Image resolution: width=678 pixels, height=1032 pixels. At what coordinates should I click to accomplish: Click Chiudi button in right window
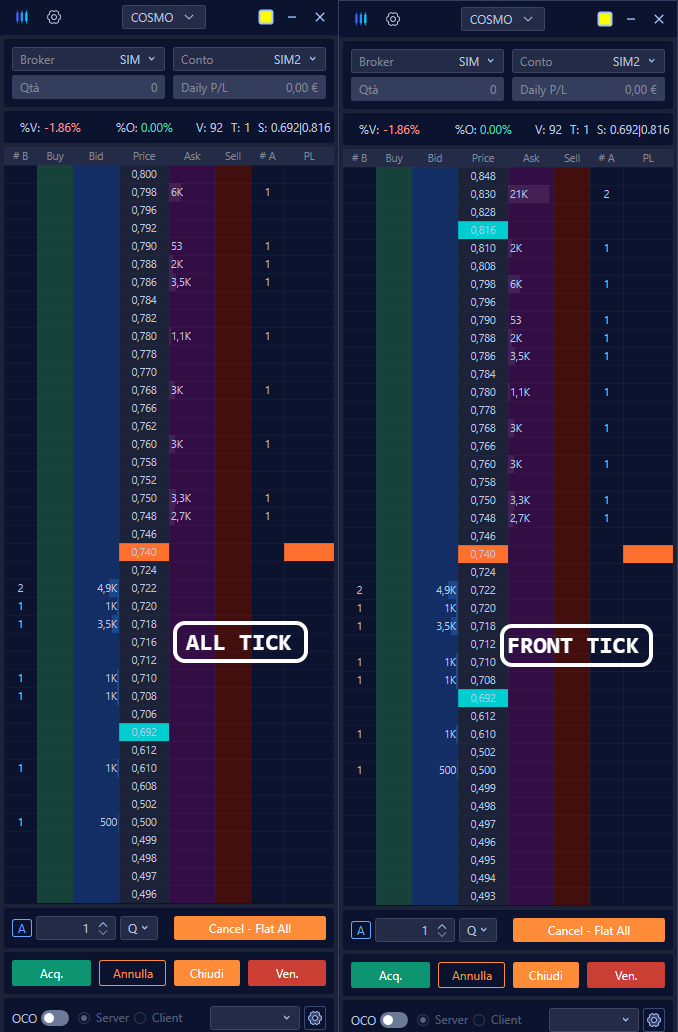pyautogui.click(x=546, y=975)
